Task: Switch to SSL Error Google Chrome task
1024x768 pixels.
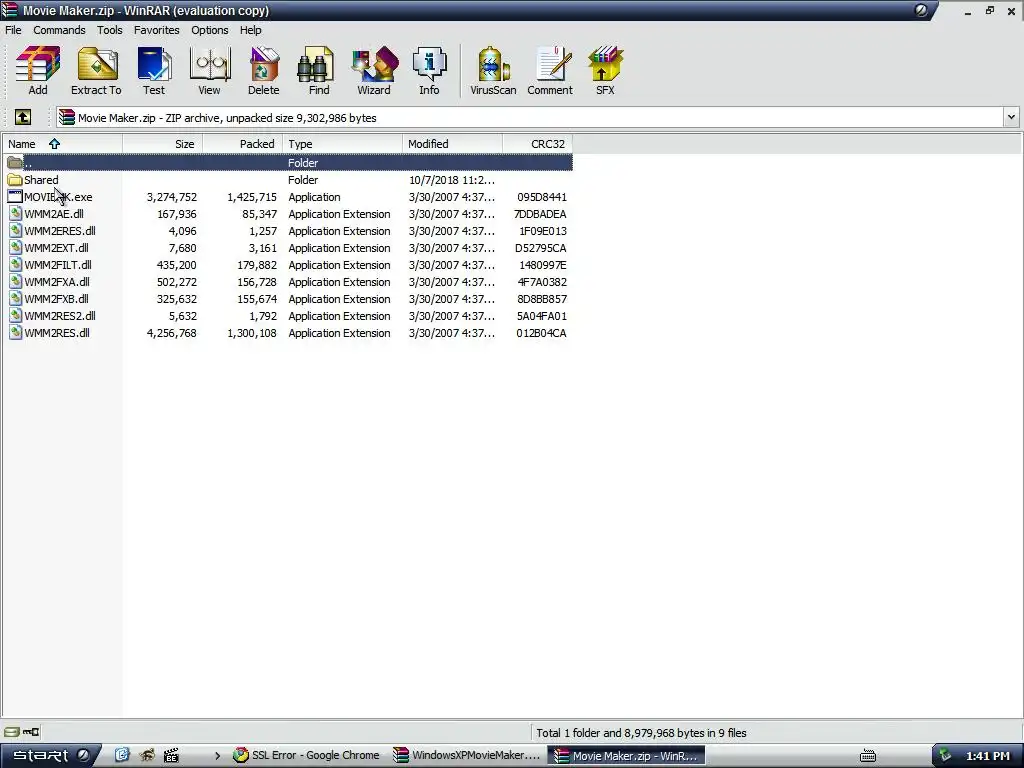Action: click(x=307, y=756)
